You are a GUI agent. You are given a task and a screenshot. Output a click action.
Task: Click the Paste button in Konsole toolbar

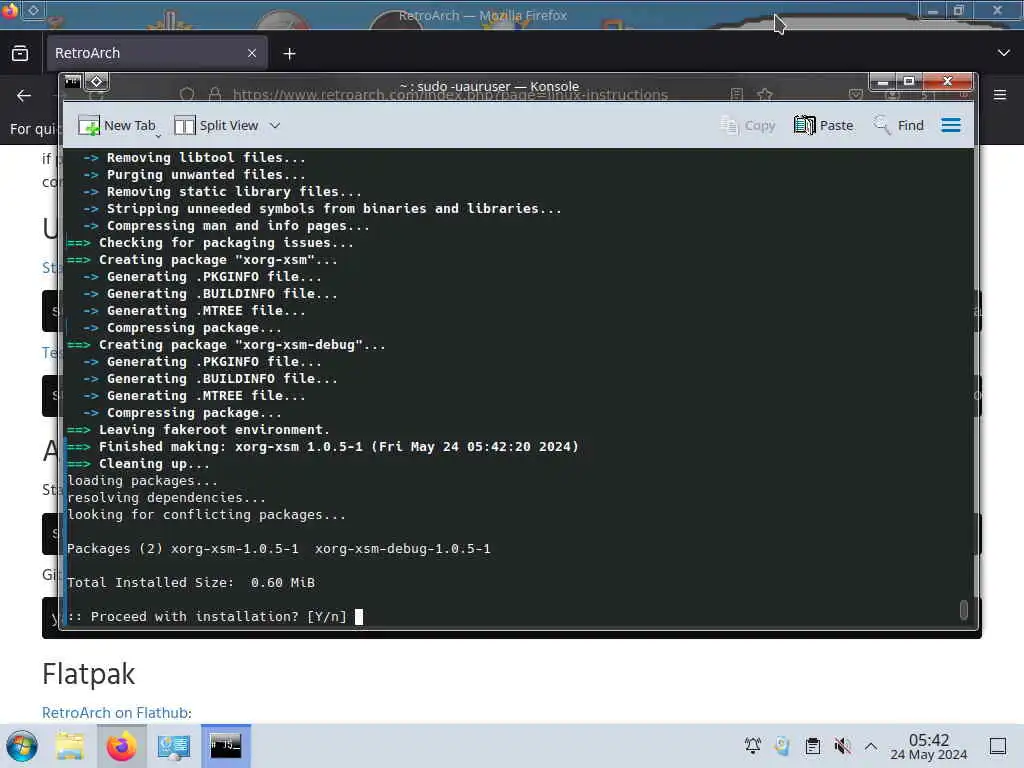(824, 125)
